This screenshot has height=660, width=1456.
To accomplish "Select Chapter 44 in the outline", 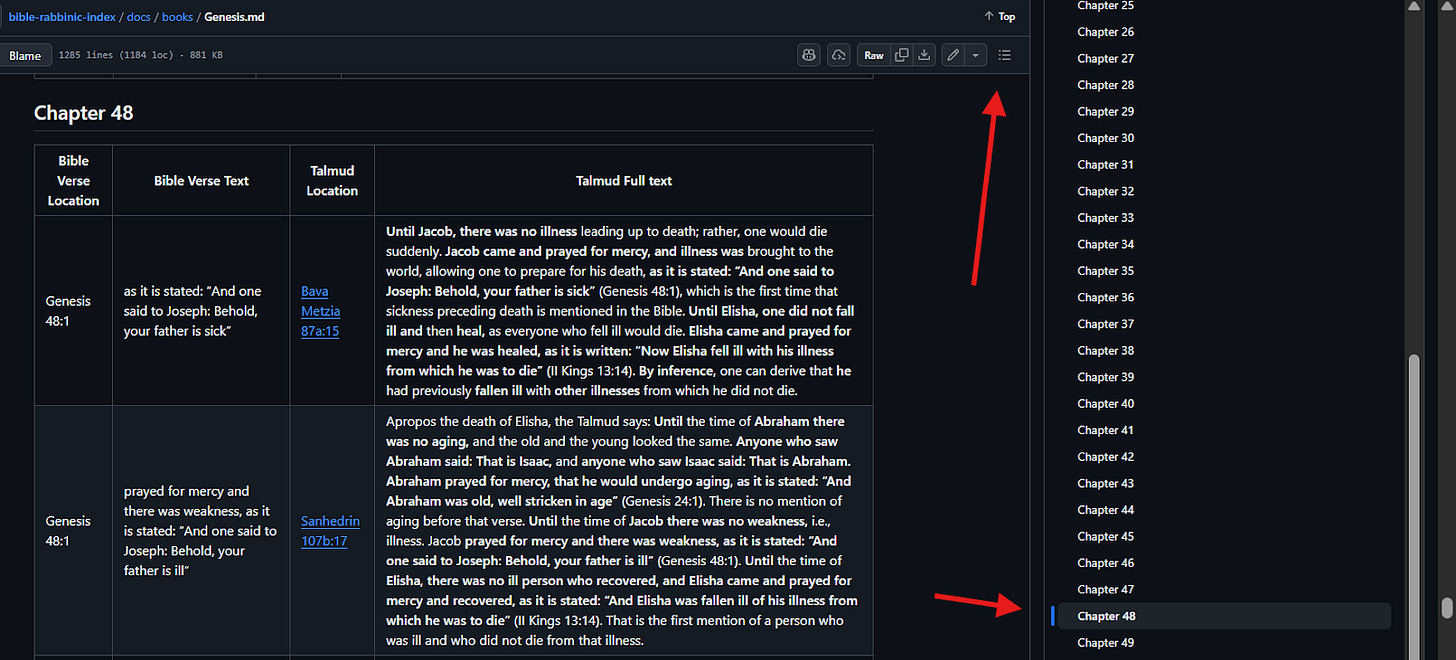I will (1105, 510).
